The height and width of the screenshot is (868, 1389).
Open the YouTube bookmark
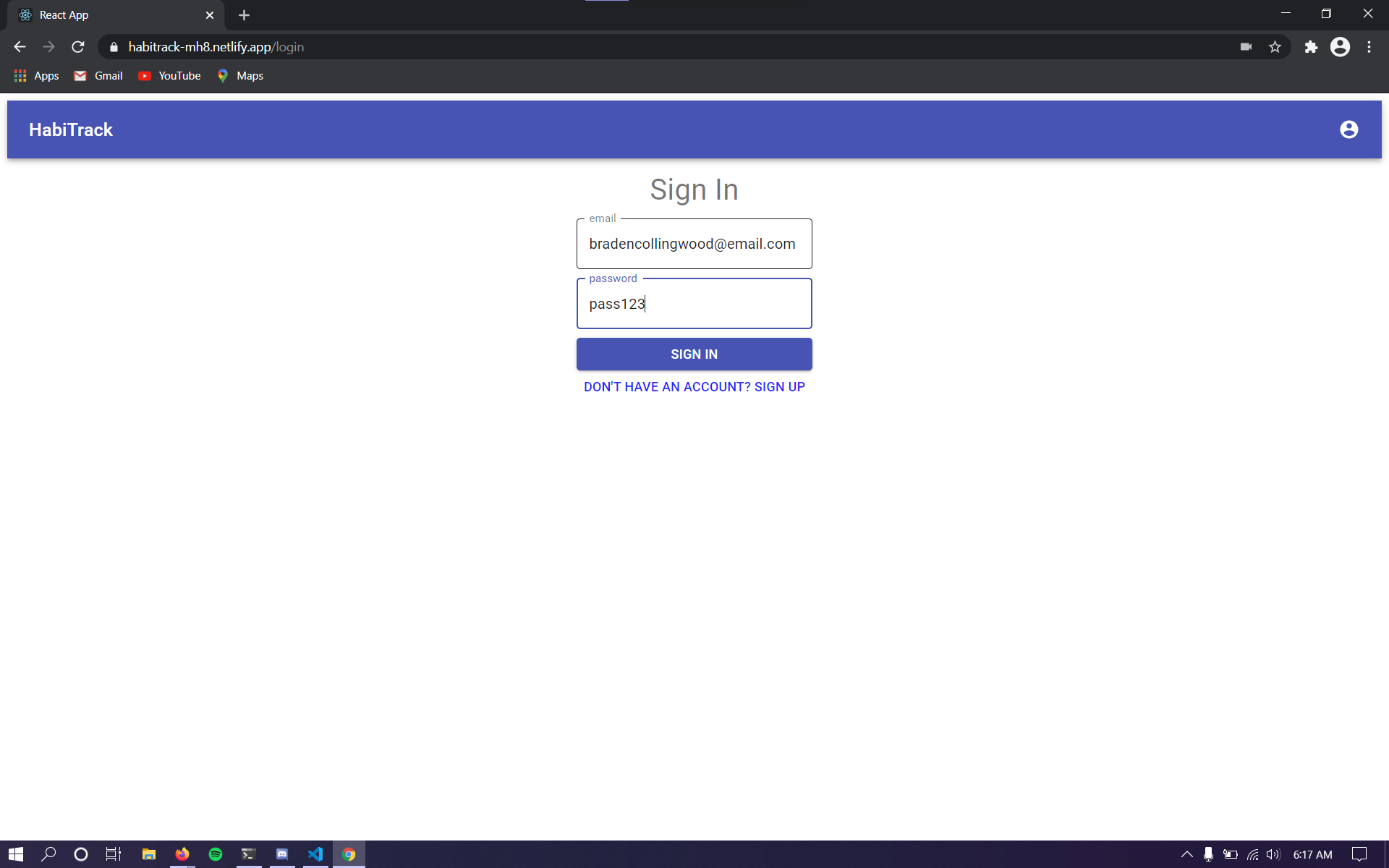coord(170,76)
